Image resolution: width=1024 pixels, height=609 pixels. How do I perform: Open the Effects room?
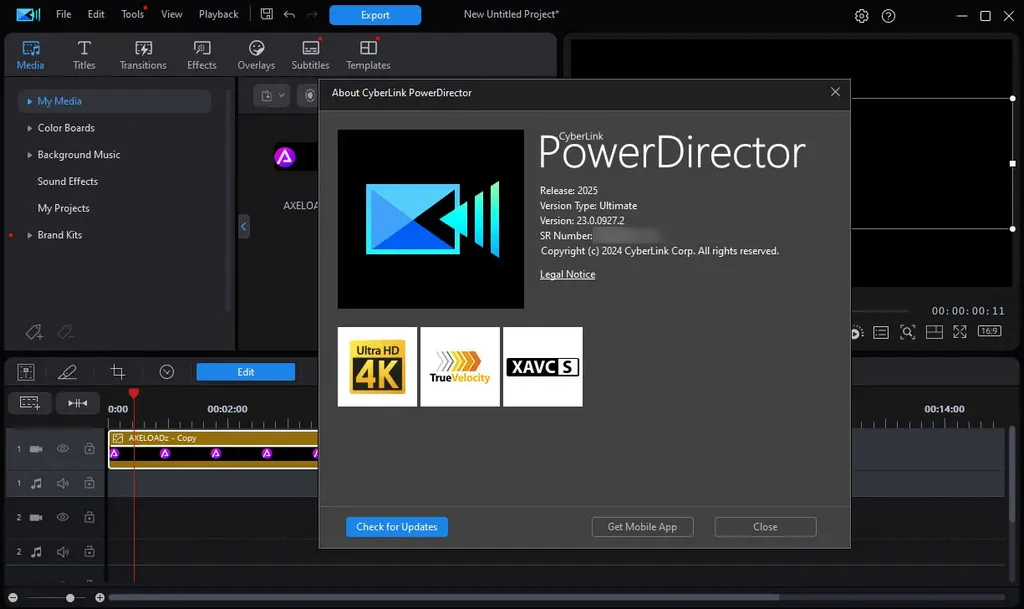(202, 55)
